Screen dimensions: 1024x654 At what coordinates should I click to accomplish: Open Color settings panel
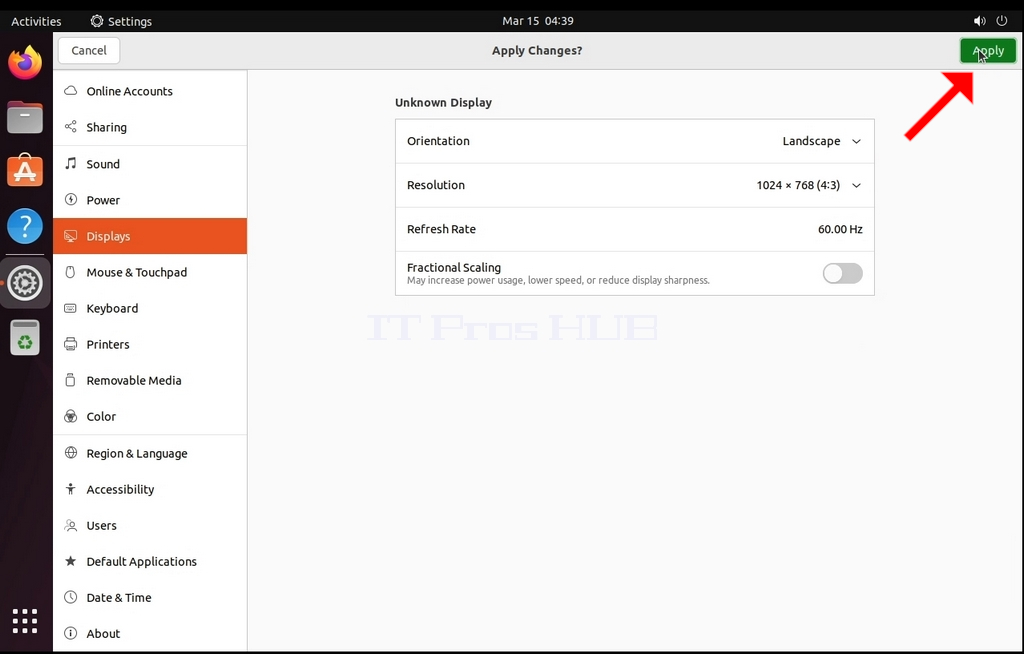coord(150,416)
